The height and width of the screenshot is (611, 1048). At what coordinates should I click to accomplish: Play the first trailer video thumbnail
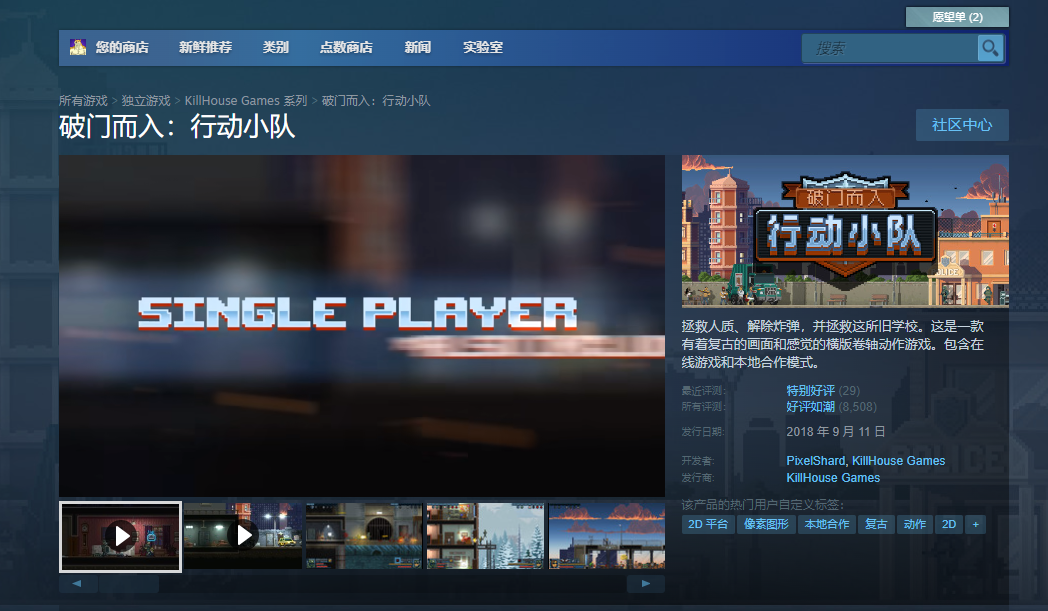pos(120,536)
